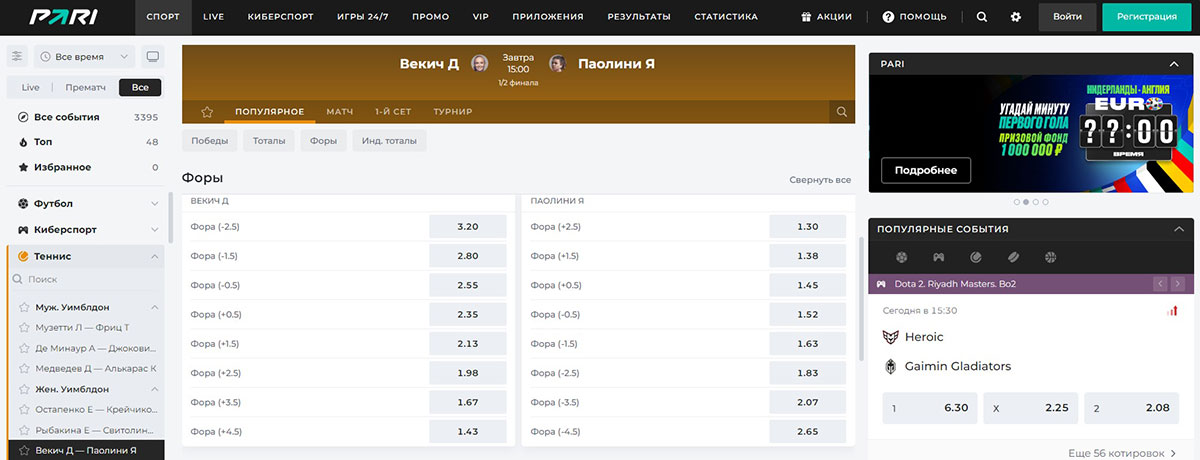The image size is (1200, 460).
Task: Bet on Векич Фора (-2.5) at 3.20
Action: [x=467, y=227]
